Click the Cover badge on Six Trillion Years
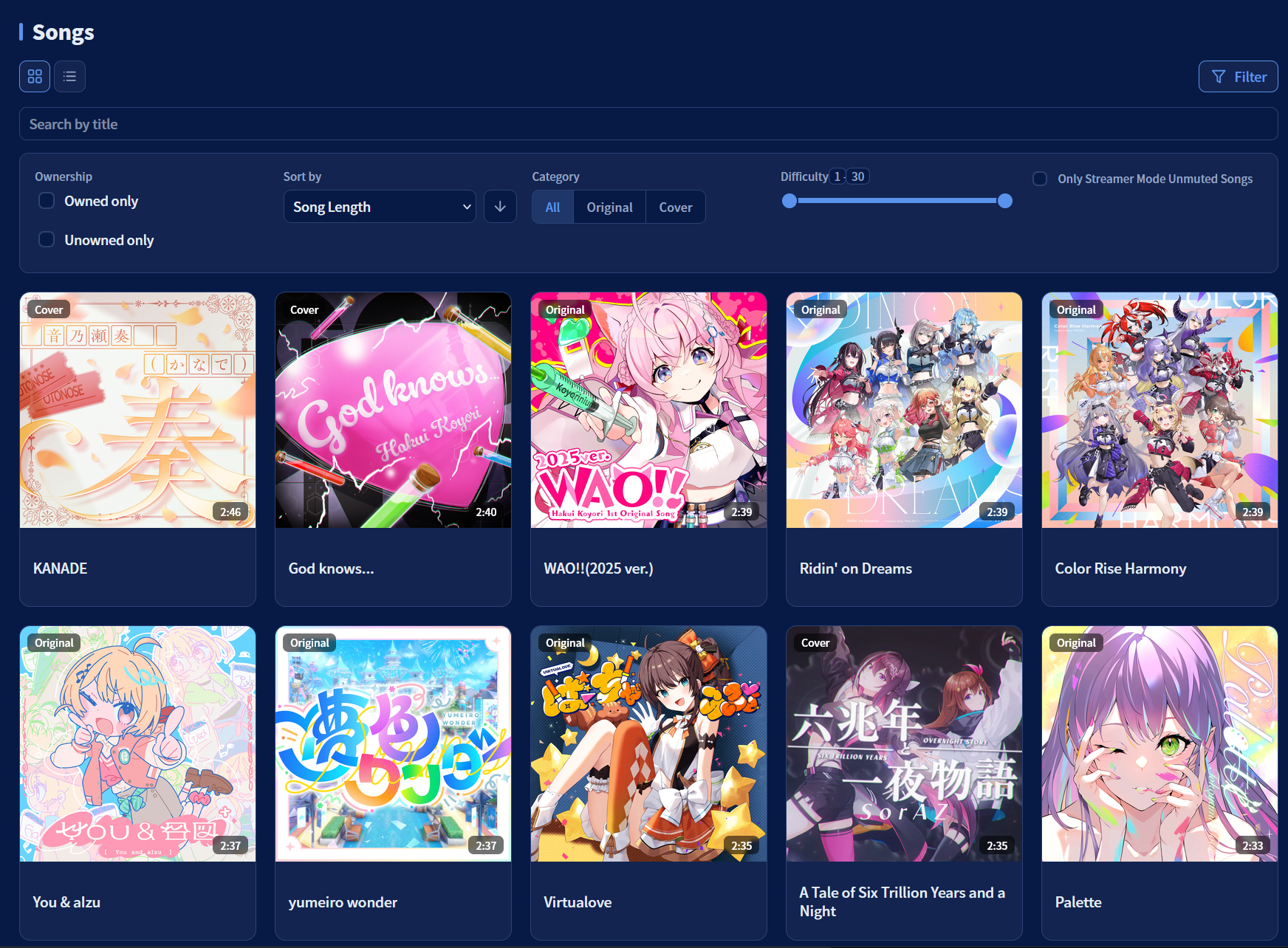 [x=815, y=643]
